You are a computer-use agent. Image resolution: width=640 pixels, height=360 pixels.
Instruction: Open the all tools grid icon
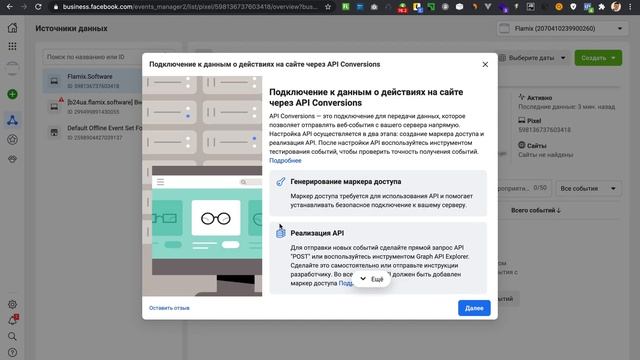[12, 46]
